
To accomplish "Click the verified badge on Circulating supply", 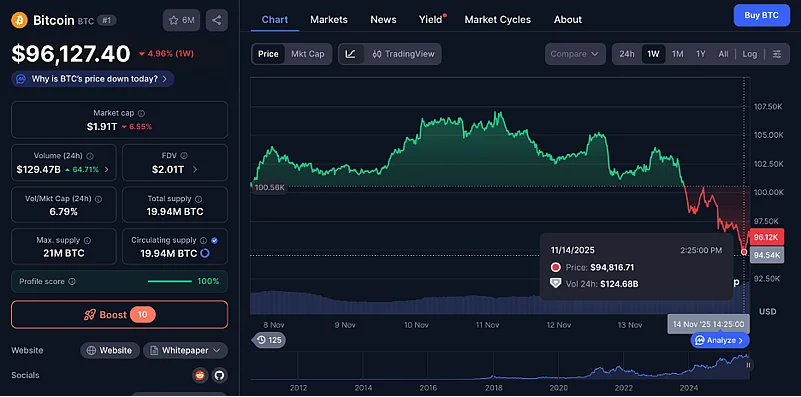I will pyautogui.click(x=215, y=240).
